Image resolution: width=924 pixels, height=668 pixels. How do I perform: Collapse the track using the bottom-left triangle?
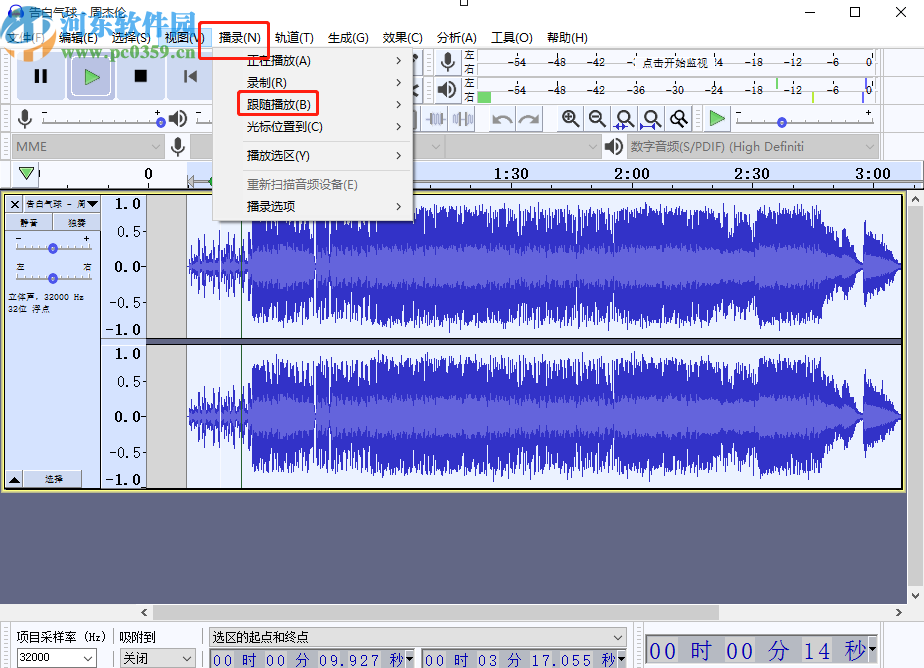(14, 478)
